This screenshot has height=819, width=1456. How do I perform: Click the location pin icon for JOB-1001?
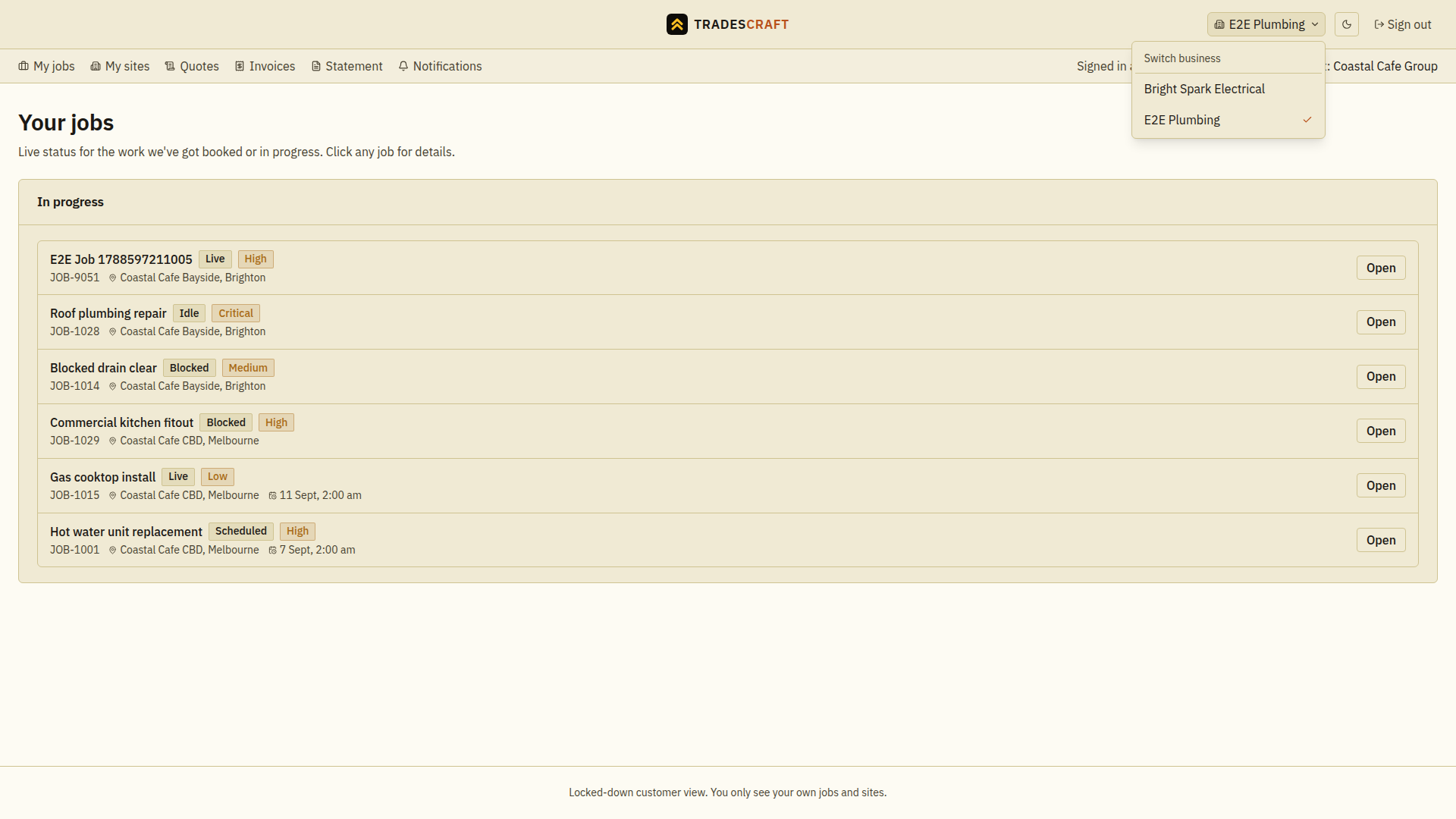(112, 550)
